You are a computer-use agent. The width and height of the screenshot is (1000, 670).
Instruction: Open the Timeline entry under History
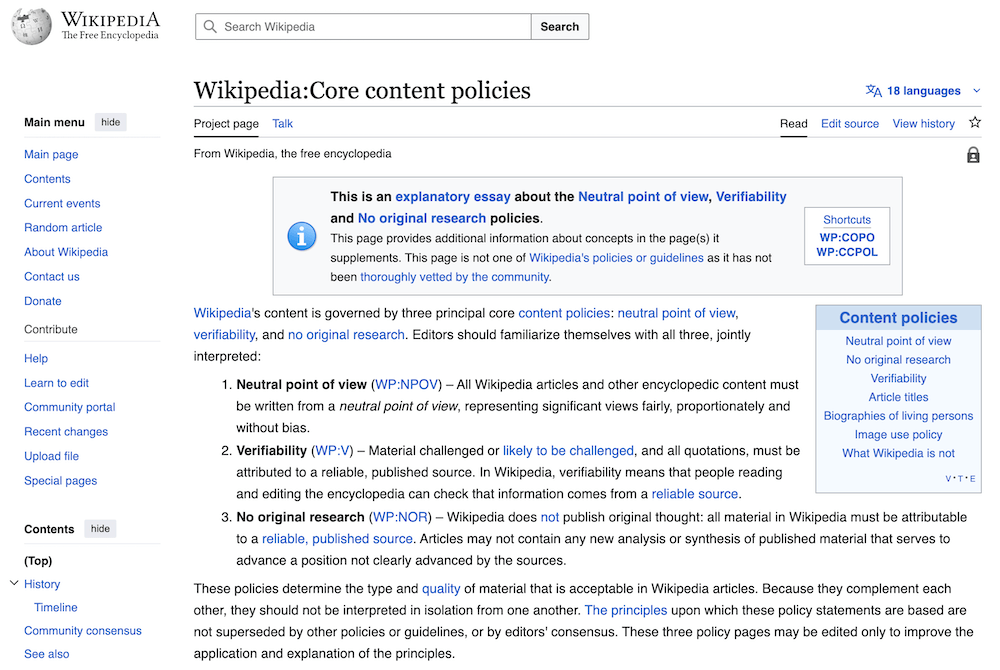(55, 607)
